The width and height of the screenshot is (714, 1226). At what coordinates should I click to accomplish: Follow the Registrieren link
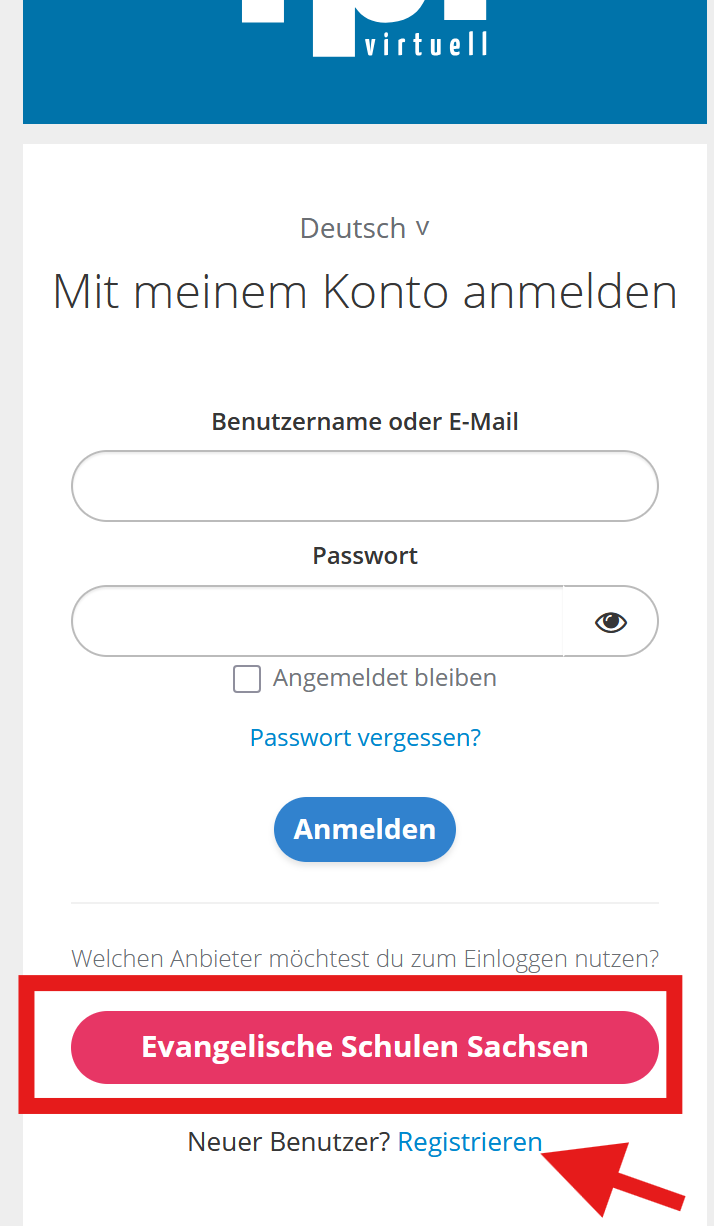(x=469, y=1142)
